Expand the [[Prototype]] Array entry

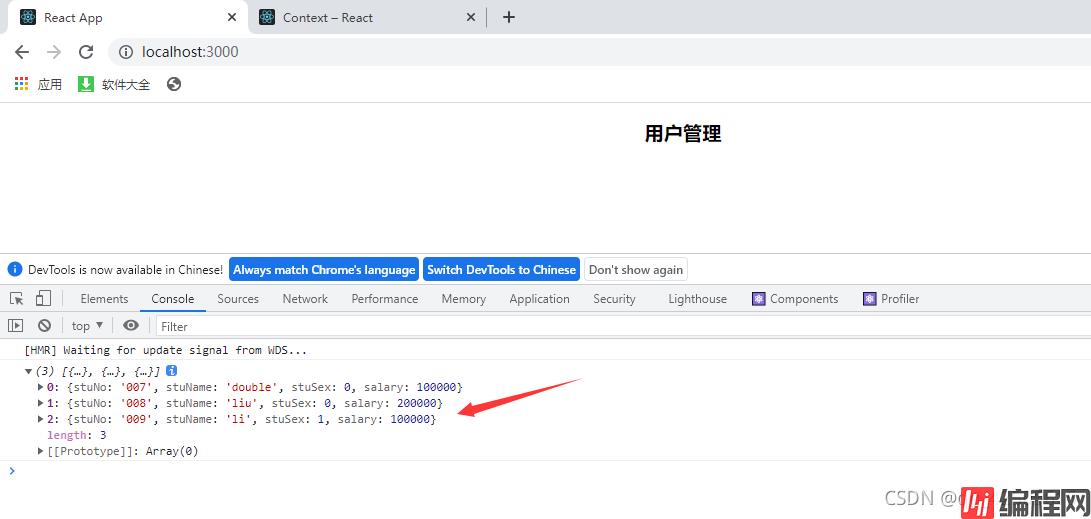(x=41, y=451)
